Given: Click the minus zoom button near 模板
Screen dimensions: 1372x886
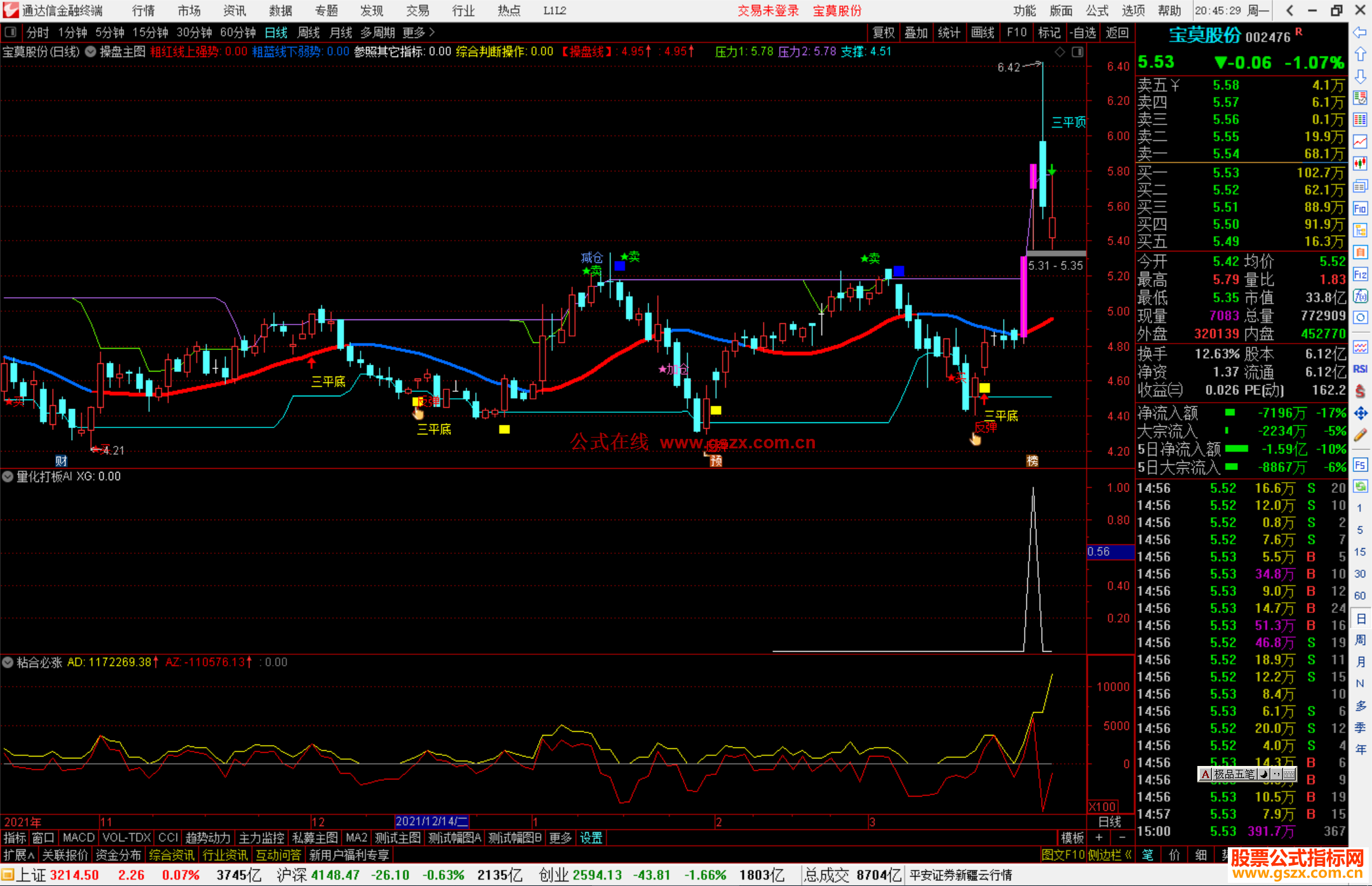Looking at the screenshot, I should pyautogui.click(x=1122, y=838).
